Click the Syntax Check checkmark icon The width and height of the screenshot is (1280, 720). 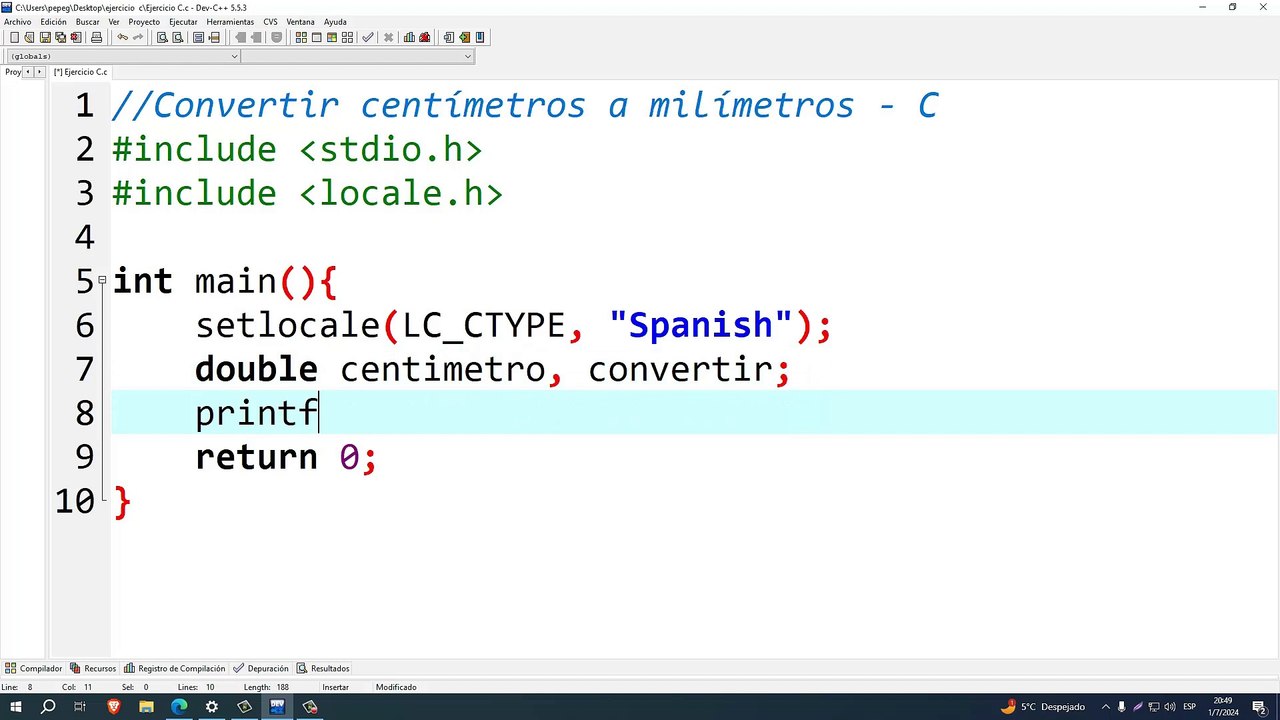pyautogui.click(x=368, y=38)
